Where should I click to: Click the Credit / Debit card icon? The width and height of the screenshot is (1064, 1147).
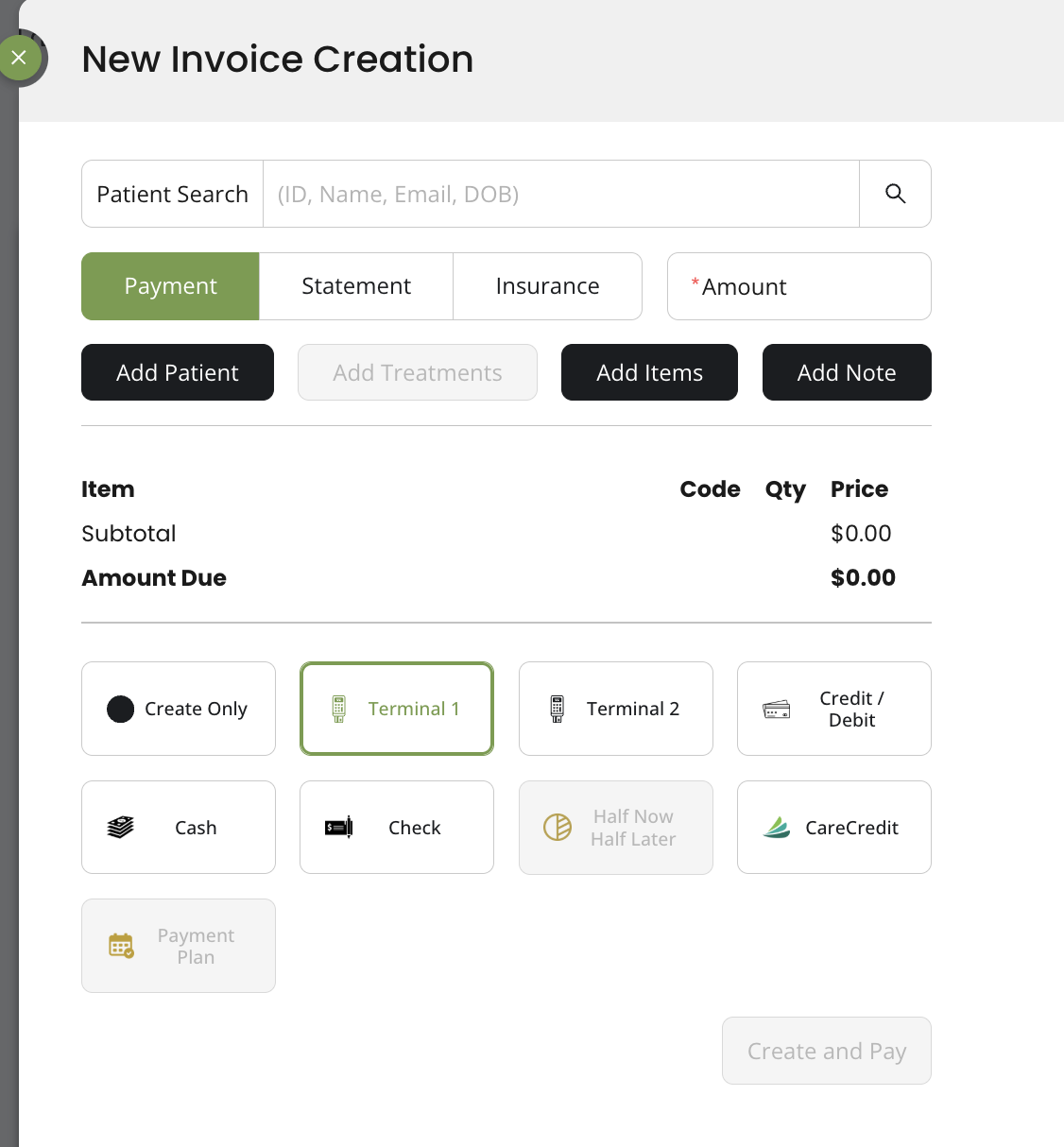pos(777,710)
